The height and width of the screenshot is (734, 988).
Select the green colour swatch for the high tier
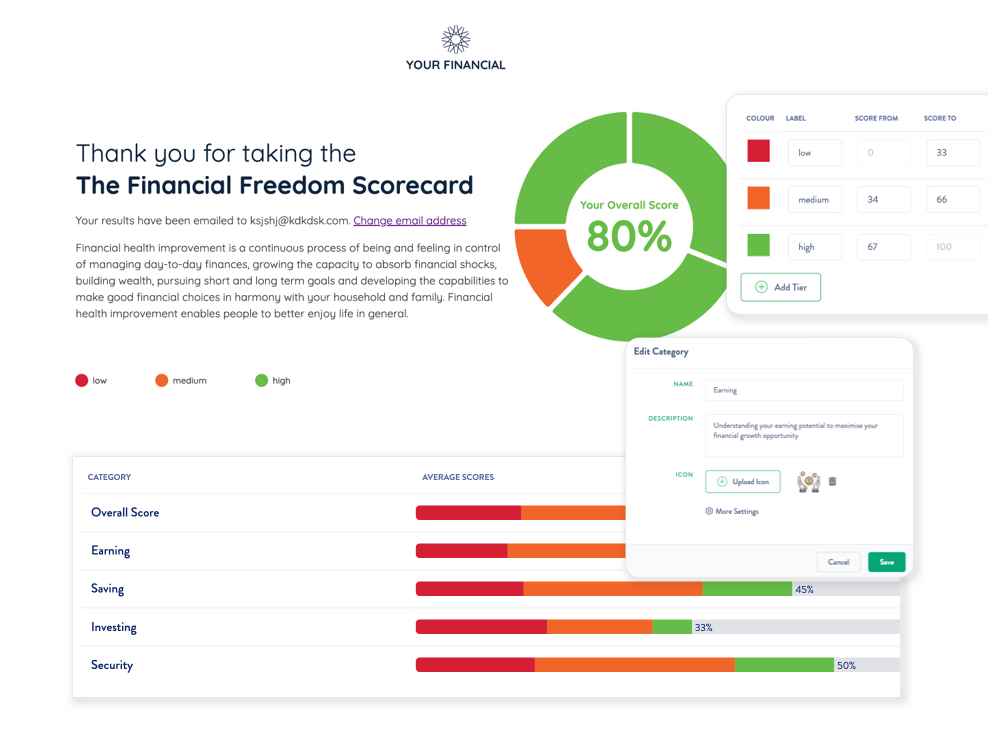(x=758, y=247)
